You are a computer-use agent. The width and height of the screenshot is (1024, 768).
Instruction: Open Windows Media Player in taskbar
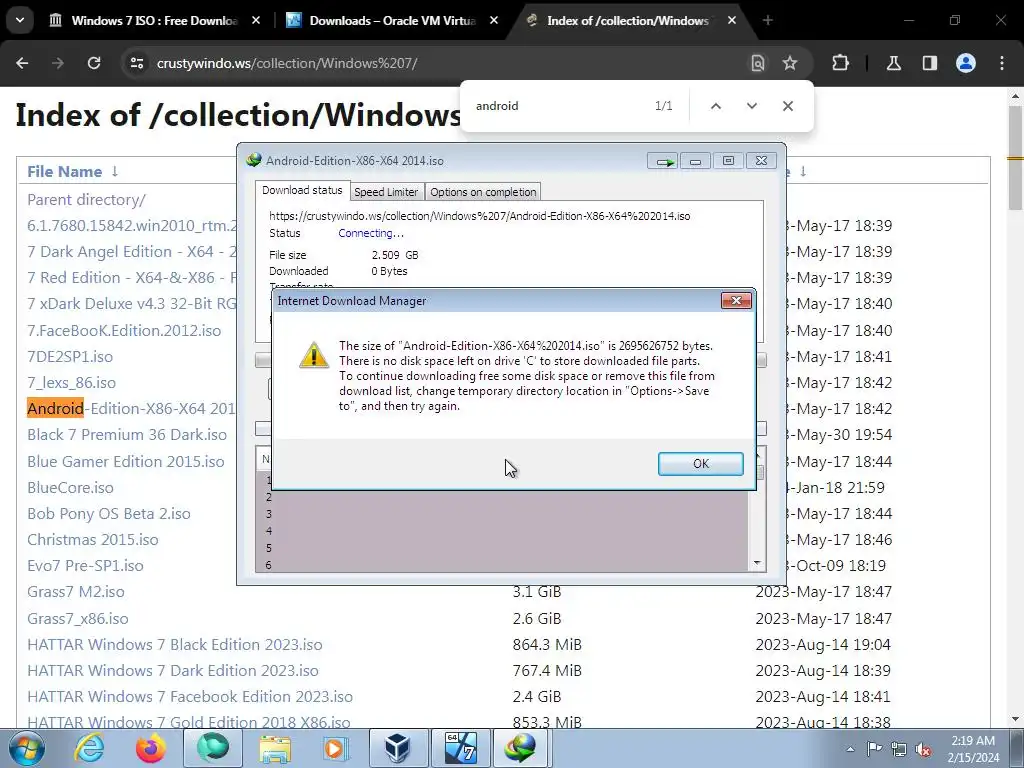(x=336, y=748)
